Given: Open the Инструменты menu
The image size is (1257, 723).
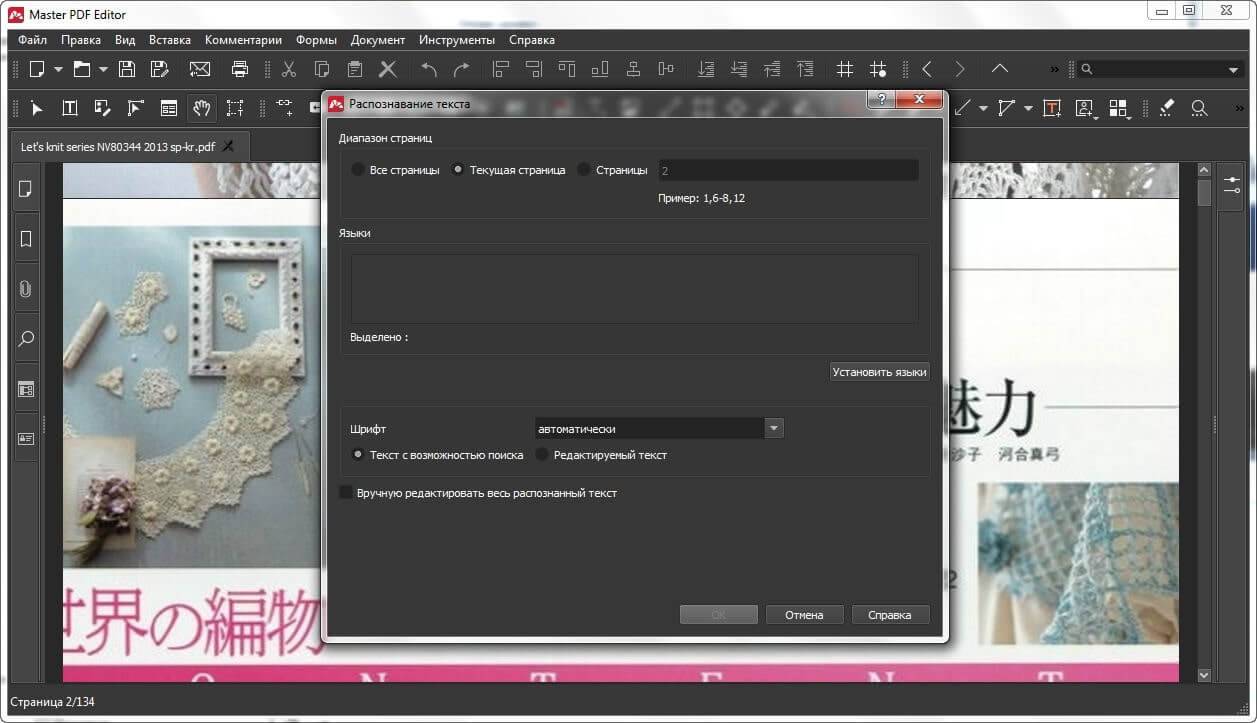Looking at the screenshot, I should click(x=456, y=40).
